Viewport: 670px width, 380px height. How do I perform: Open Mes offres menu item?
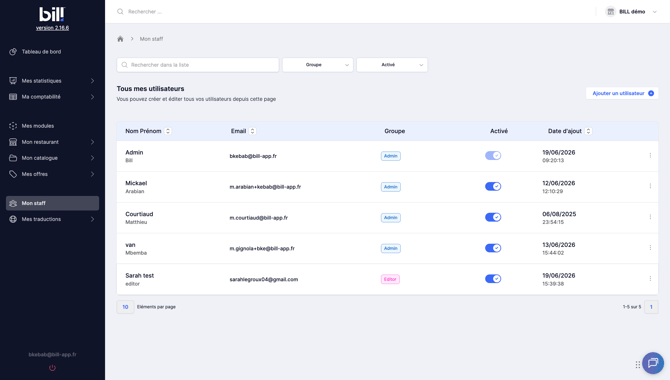(53, 174)
